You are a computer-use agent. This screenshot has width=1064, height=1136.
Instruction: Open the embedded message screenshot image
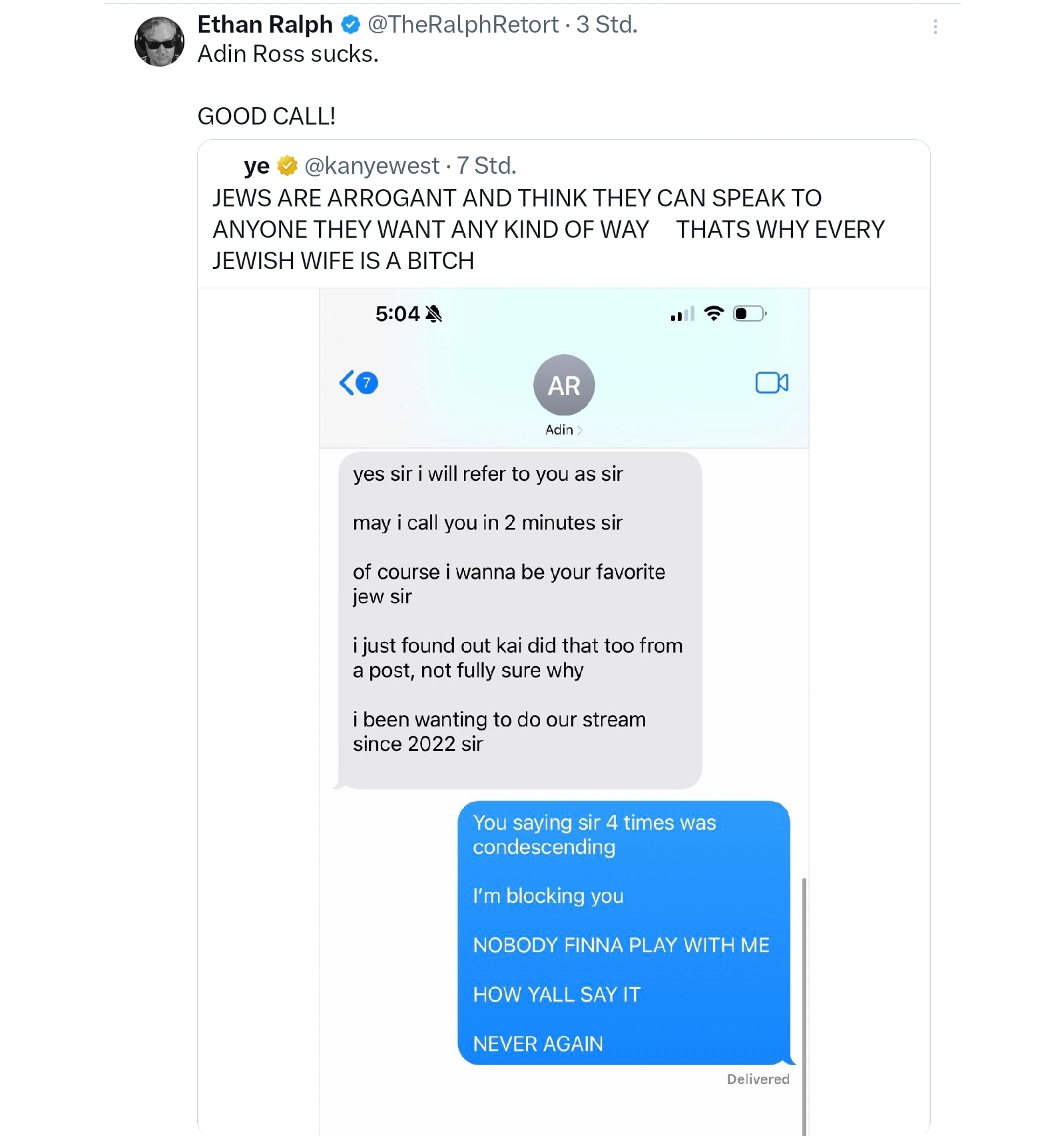(564, 712)
